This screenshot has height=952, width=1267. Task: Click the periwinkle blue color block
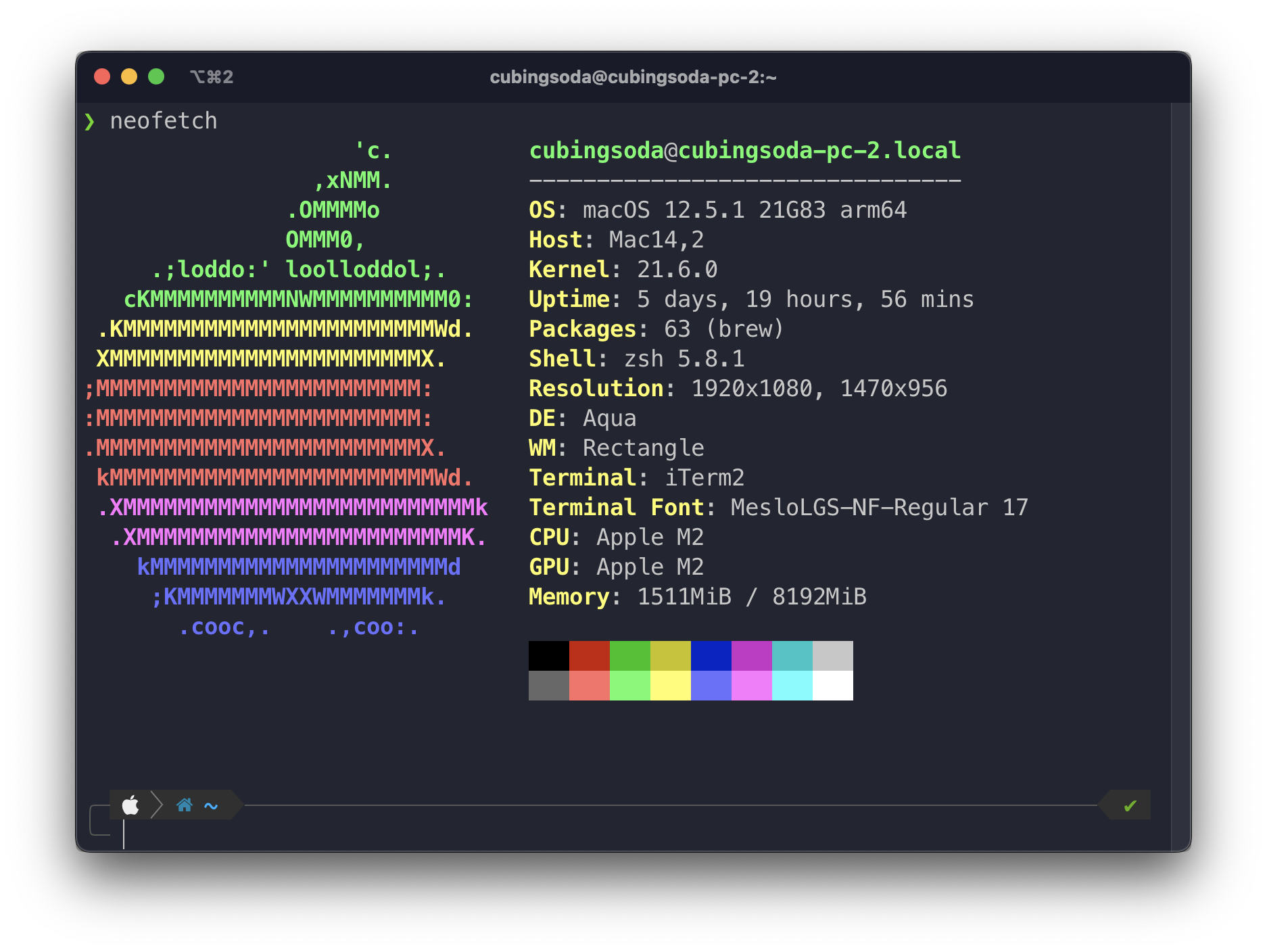coord(711,686)
